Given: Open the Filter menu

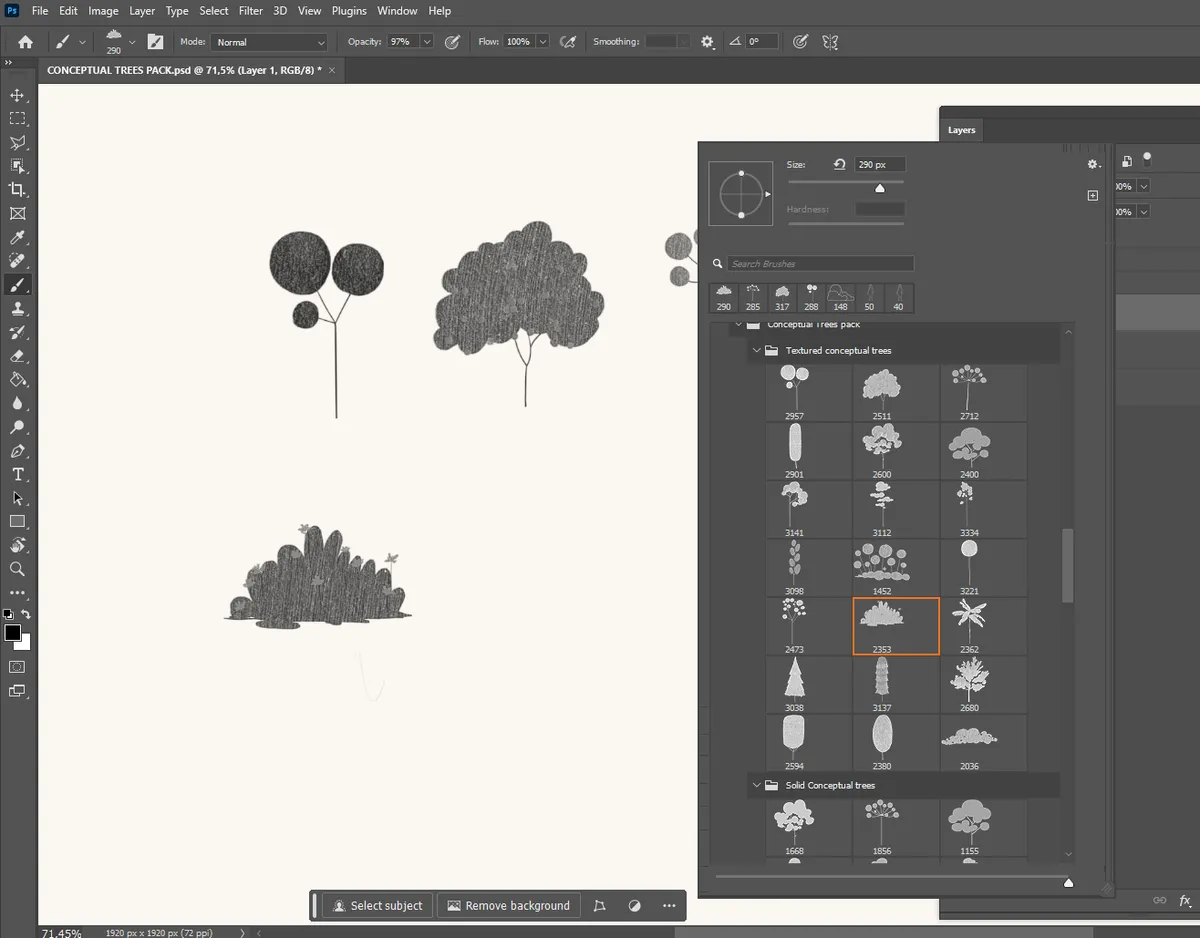Looking at the screenshot, I should [x=250, y=11].
